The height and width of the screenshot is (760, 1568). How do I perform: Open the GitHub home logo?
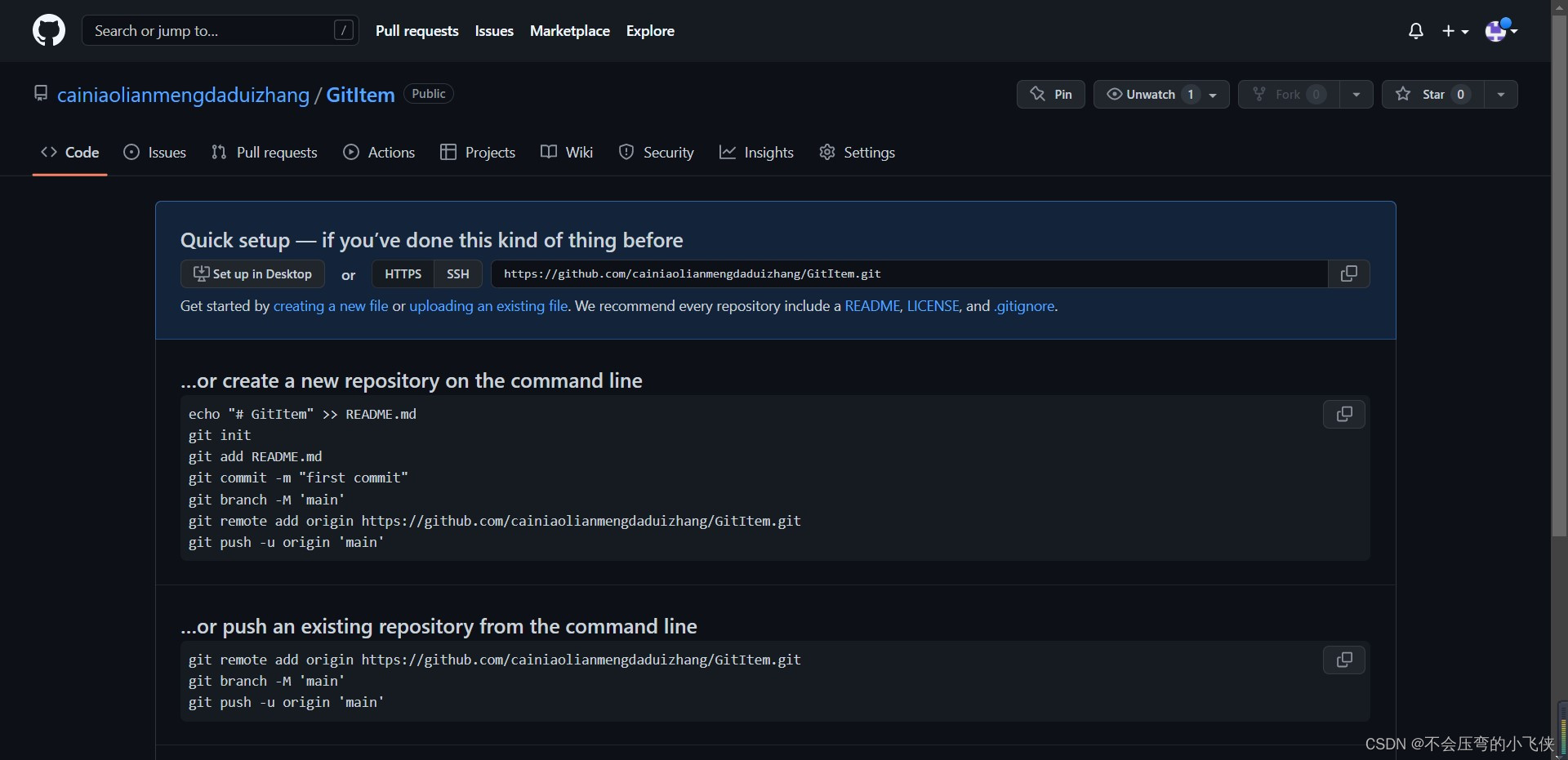(49, 31)
